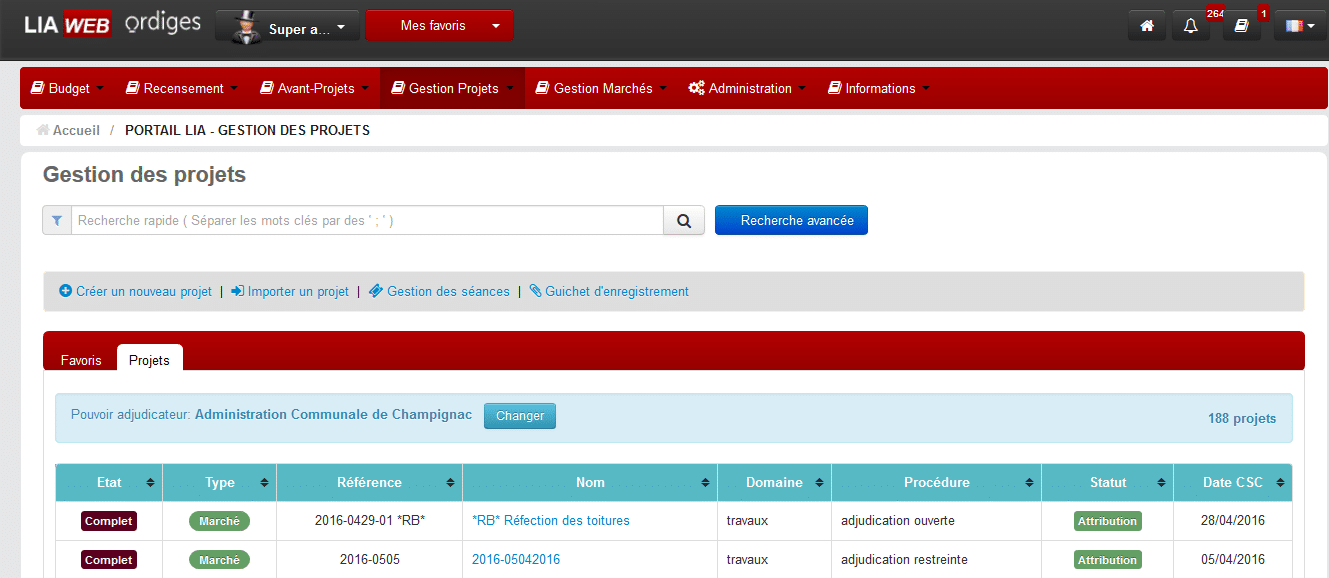Click the Recherche avancée button
Viewport: 1329px width, 578px height.
click(791, 220)
